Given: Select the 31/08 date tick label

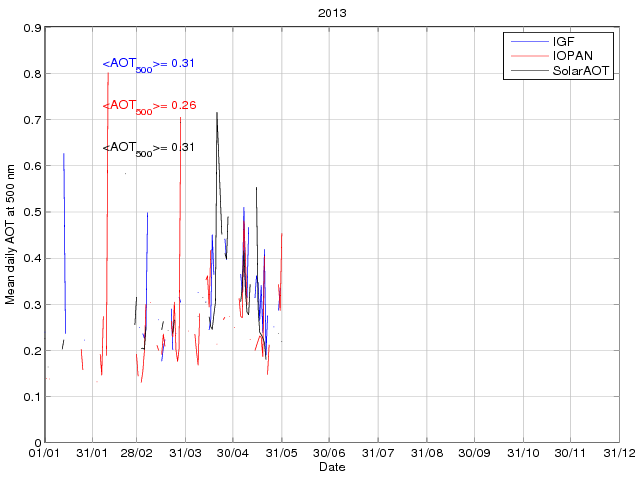Looking at the screenshot, I should (x=427, y=454).
